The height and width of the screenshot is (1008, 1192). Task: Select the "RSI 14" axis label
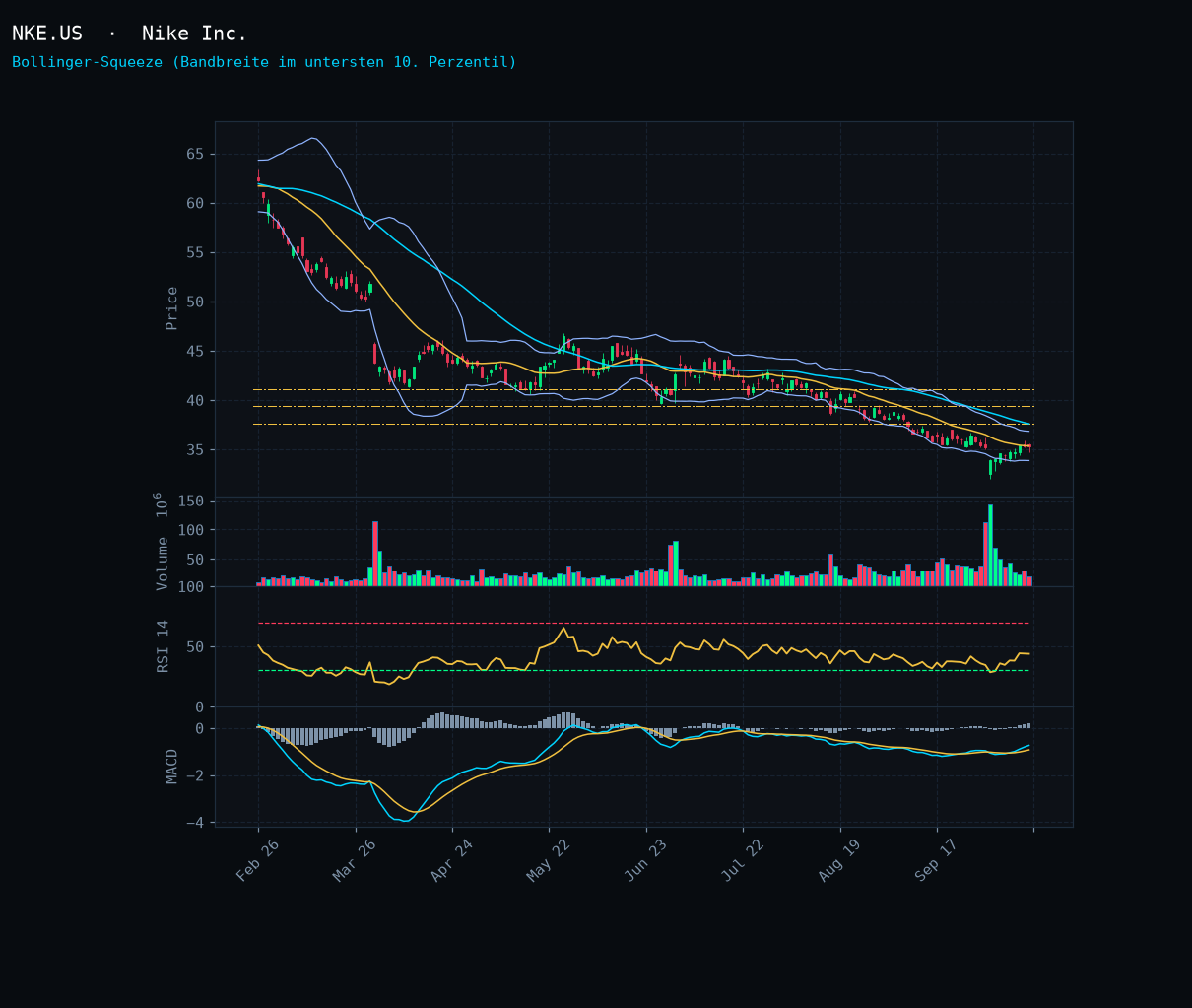(163, 646)
